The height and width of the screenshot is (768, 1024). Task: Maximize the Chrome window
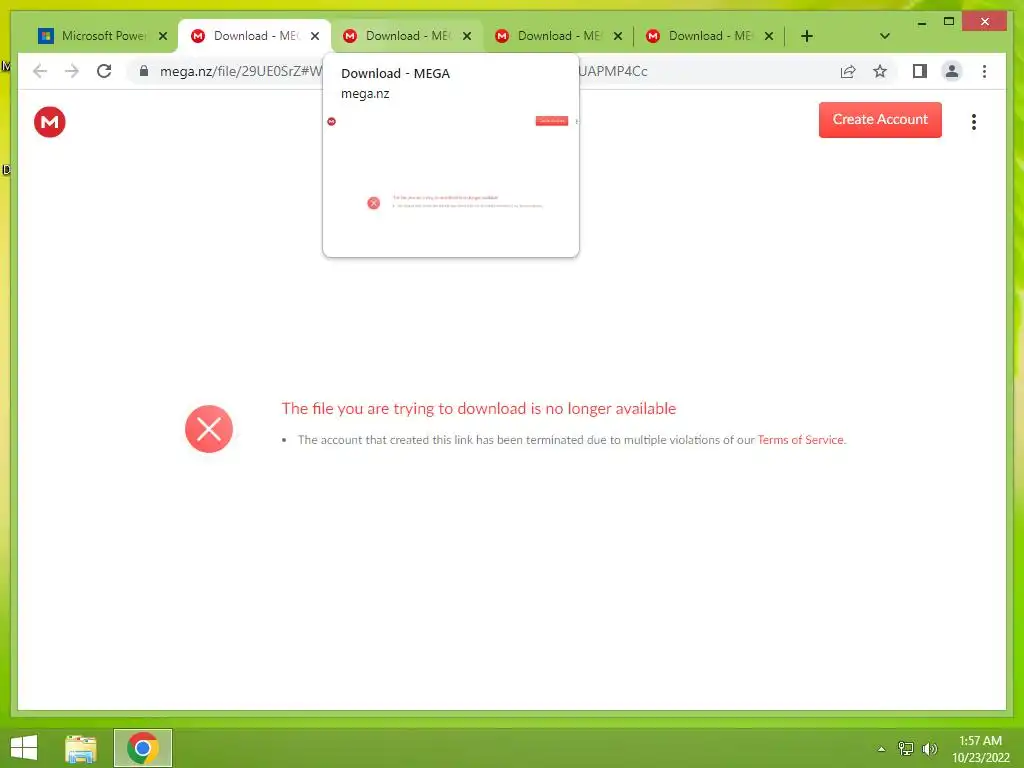949,22
